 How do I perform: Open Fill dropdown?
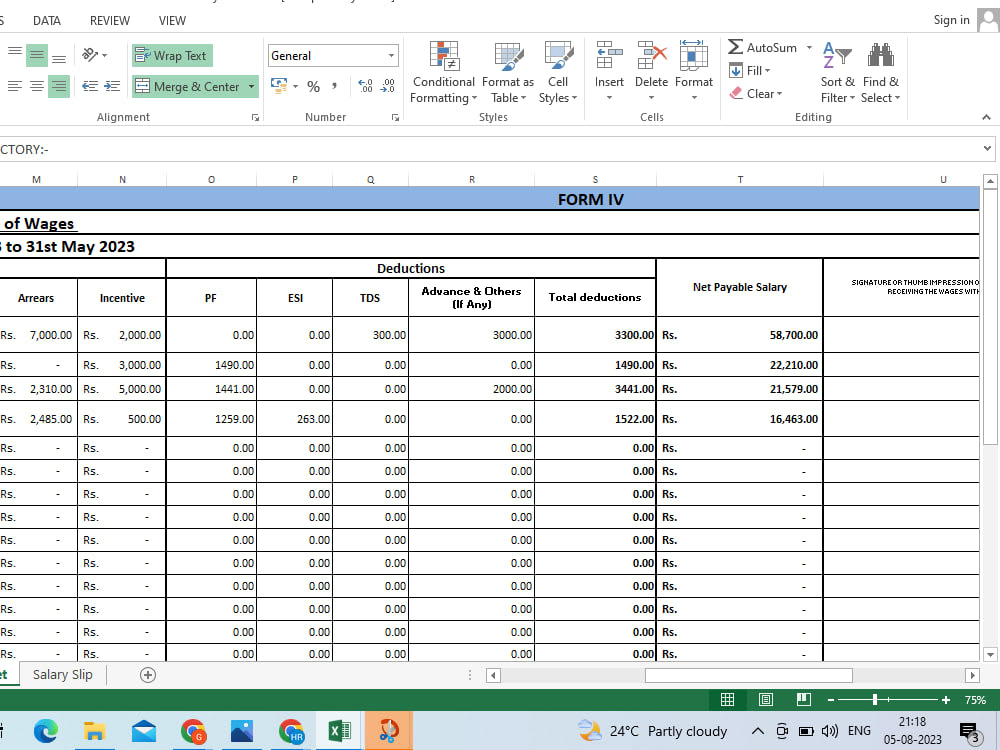pyautogui.click(x=750, y=71)
